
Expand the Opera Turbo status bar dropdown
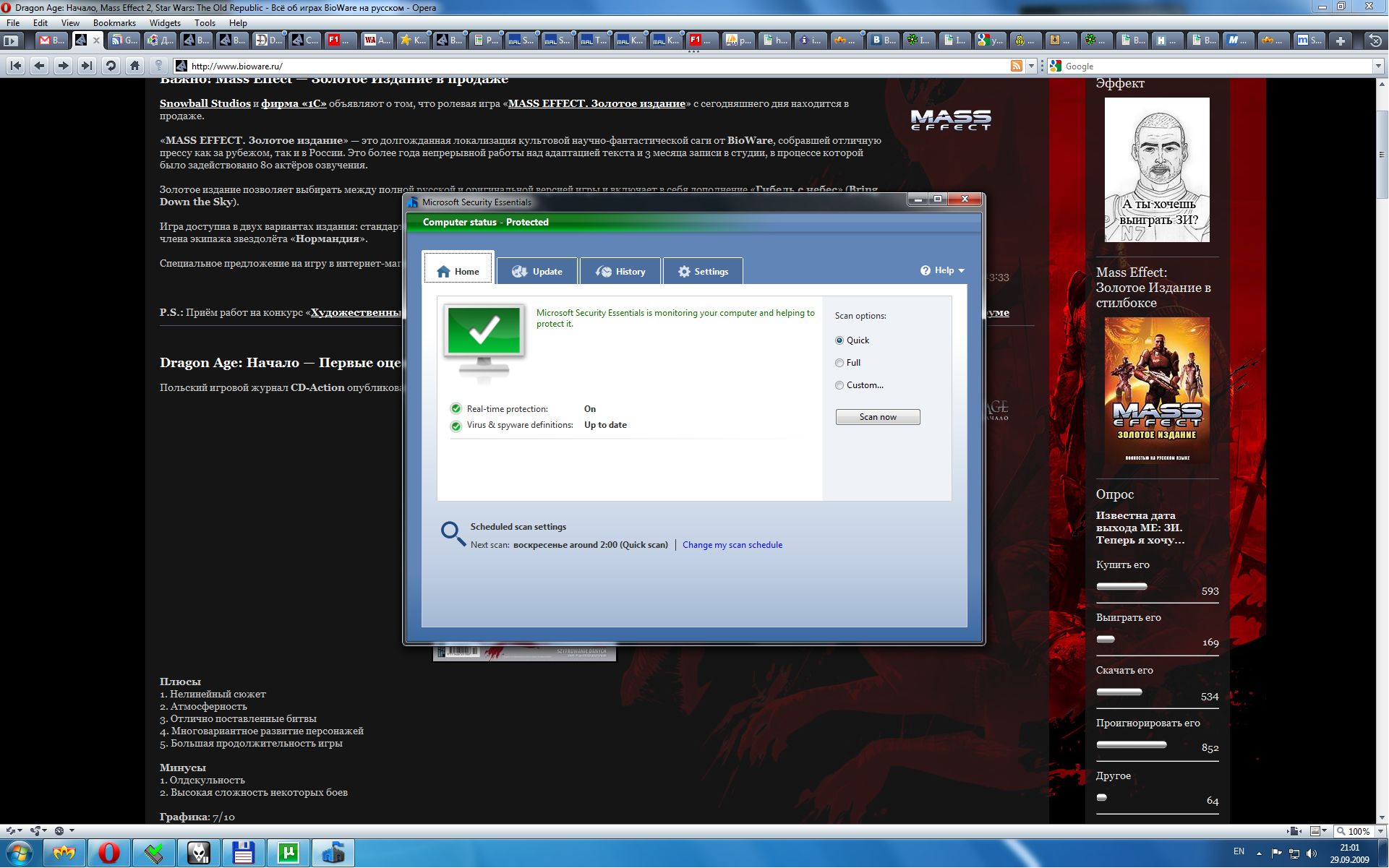click(72, 831)
